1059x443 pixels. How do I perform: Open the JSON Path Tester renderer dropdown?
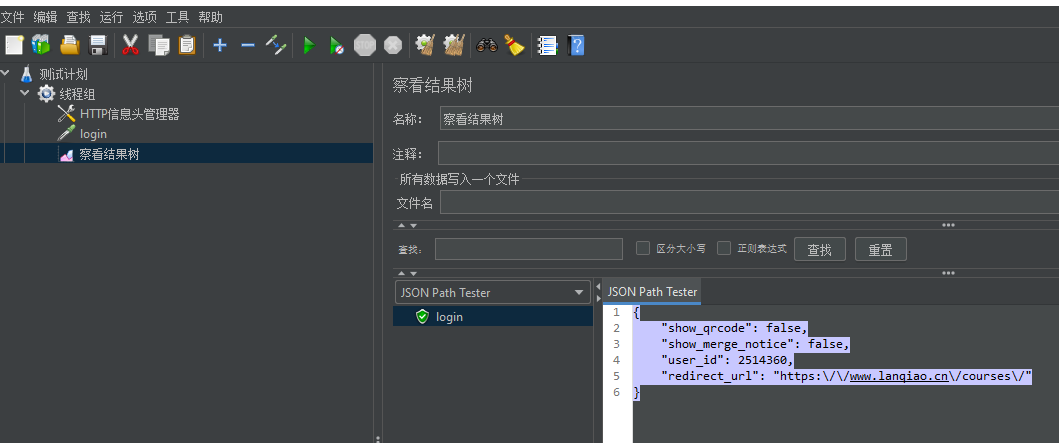tap(492, 292)
